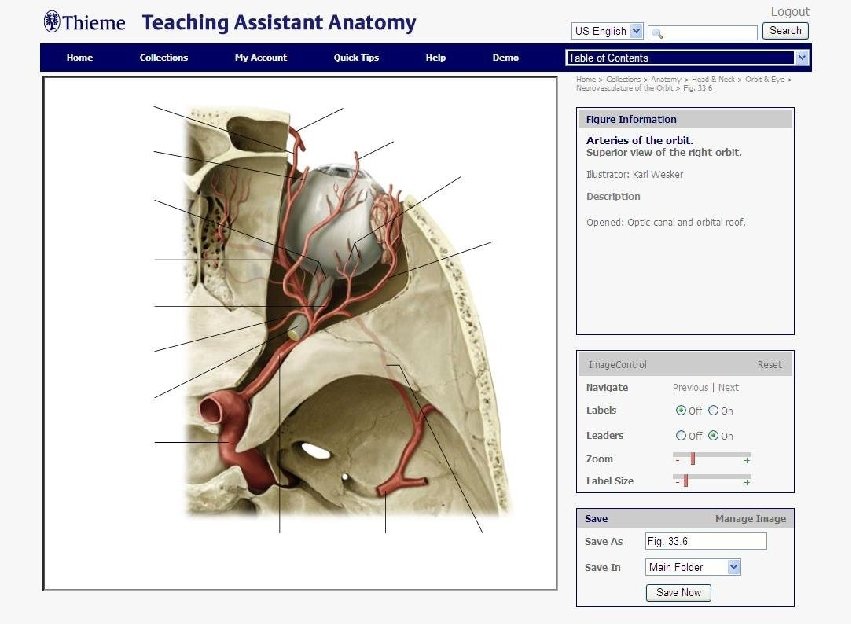
Task: Turn Leaders off with the radio button
Action: tap(681, 435)
